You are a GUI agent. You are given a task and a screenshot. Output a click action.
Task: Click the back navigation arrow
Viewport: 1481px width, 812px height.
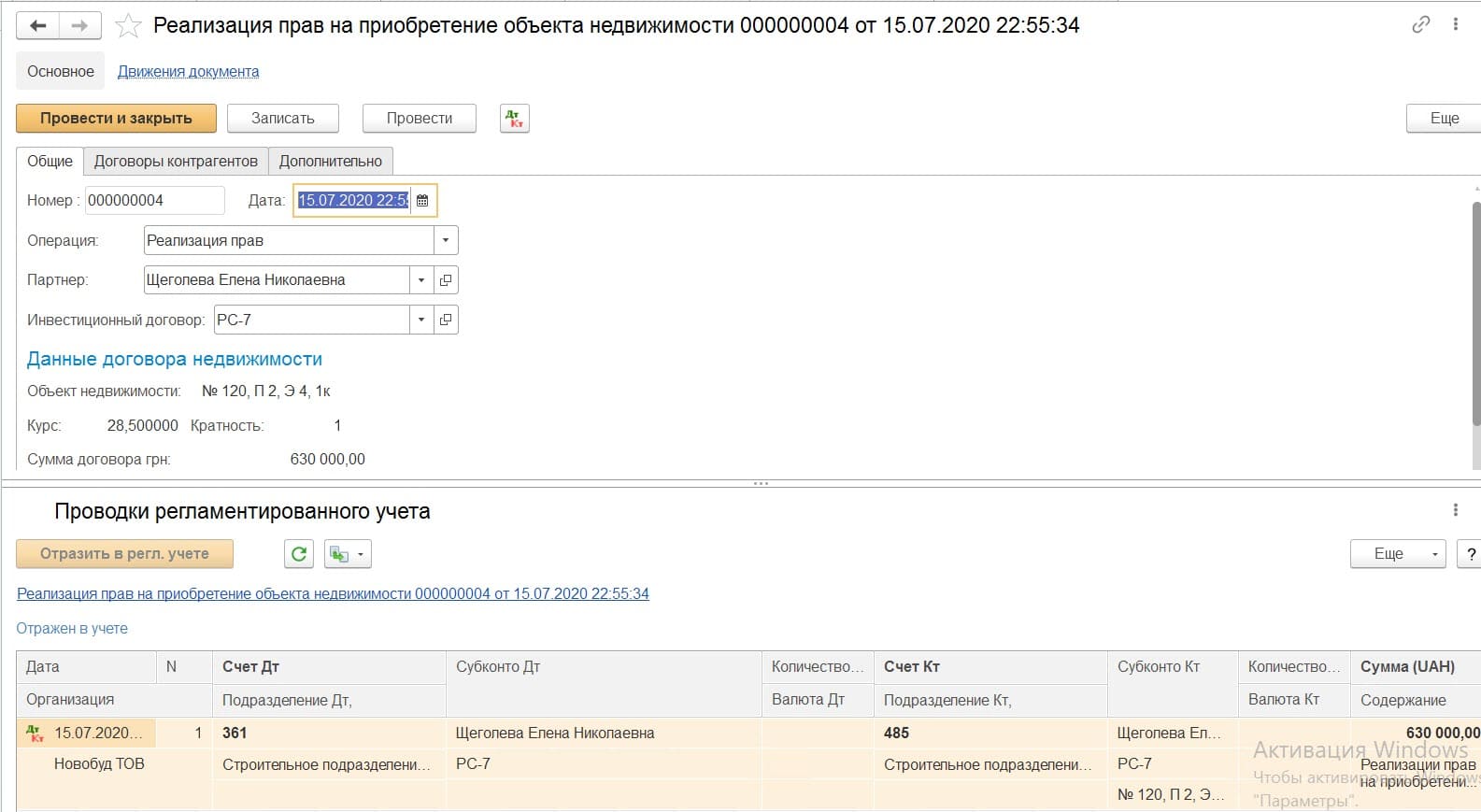pyautogui.click(x=38, y=25)
